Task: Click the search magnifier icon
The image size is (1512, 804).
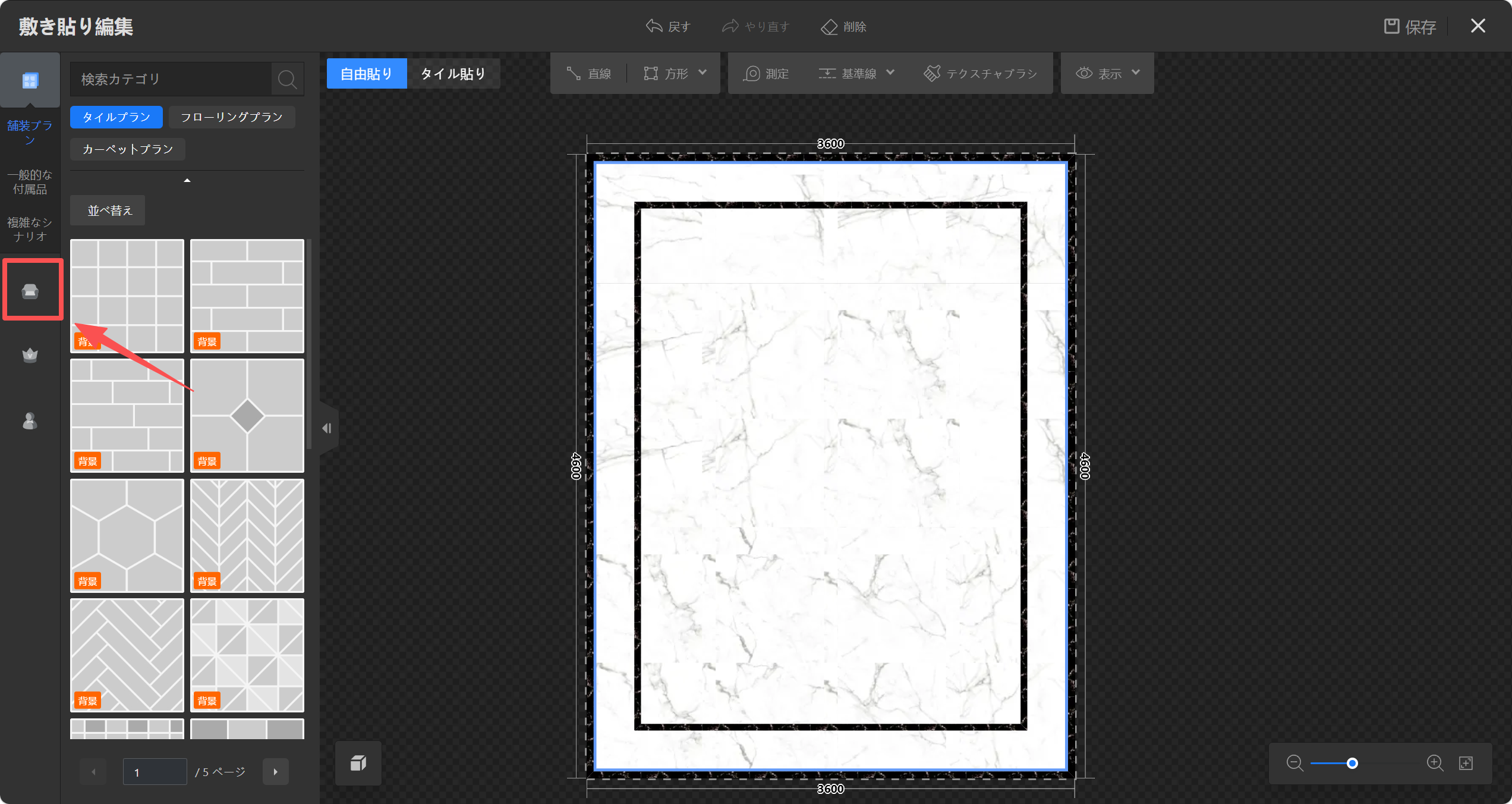Action: click(288, 79)
